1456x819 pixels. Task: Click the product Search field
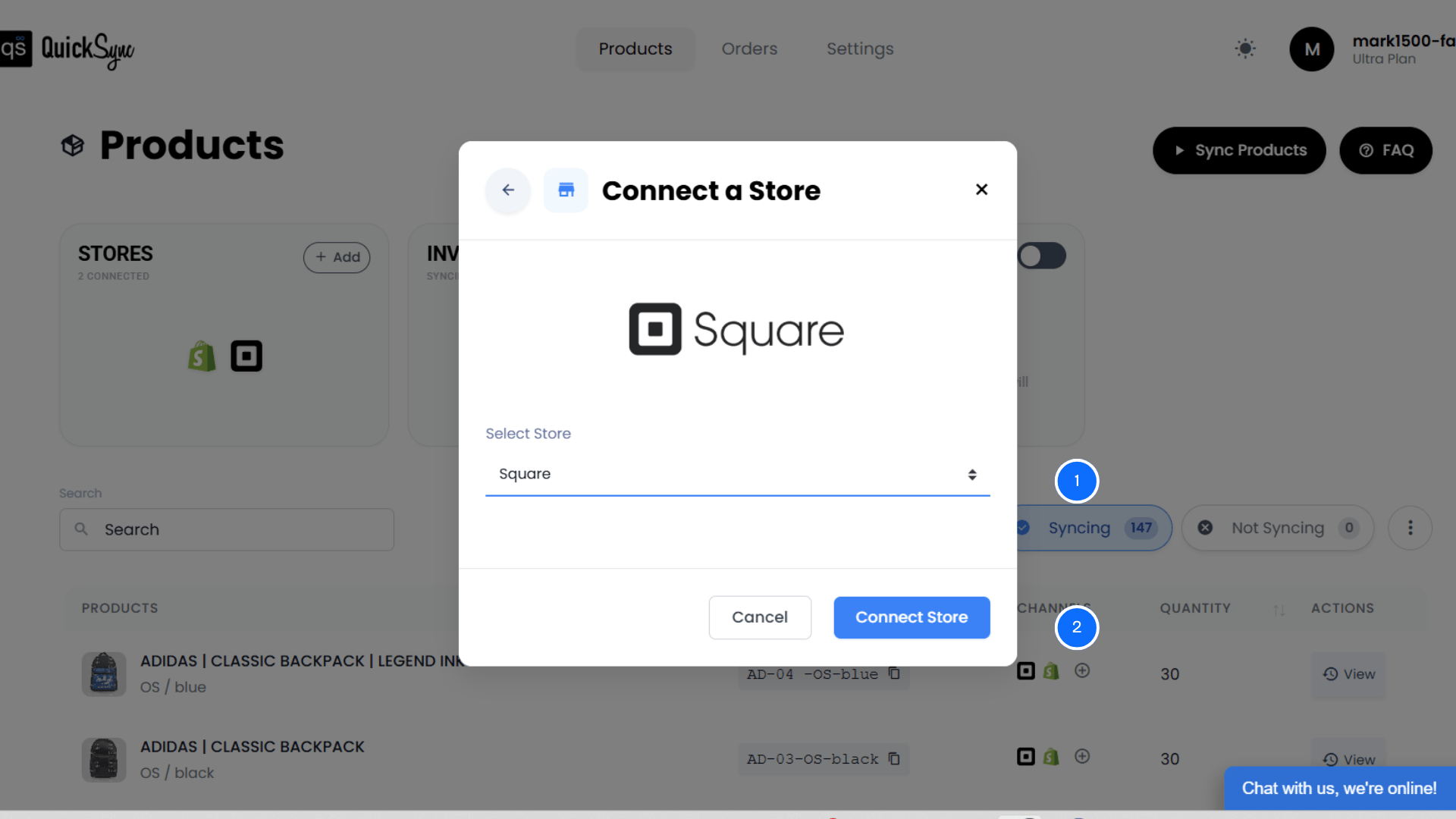[227, 529]
